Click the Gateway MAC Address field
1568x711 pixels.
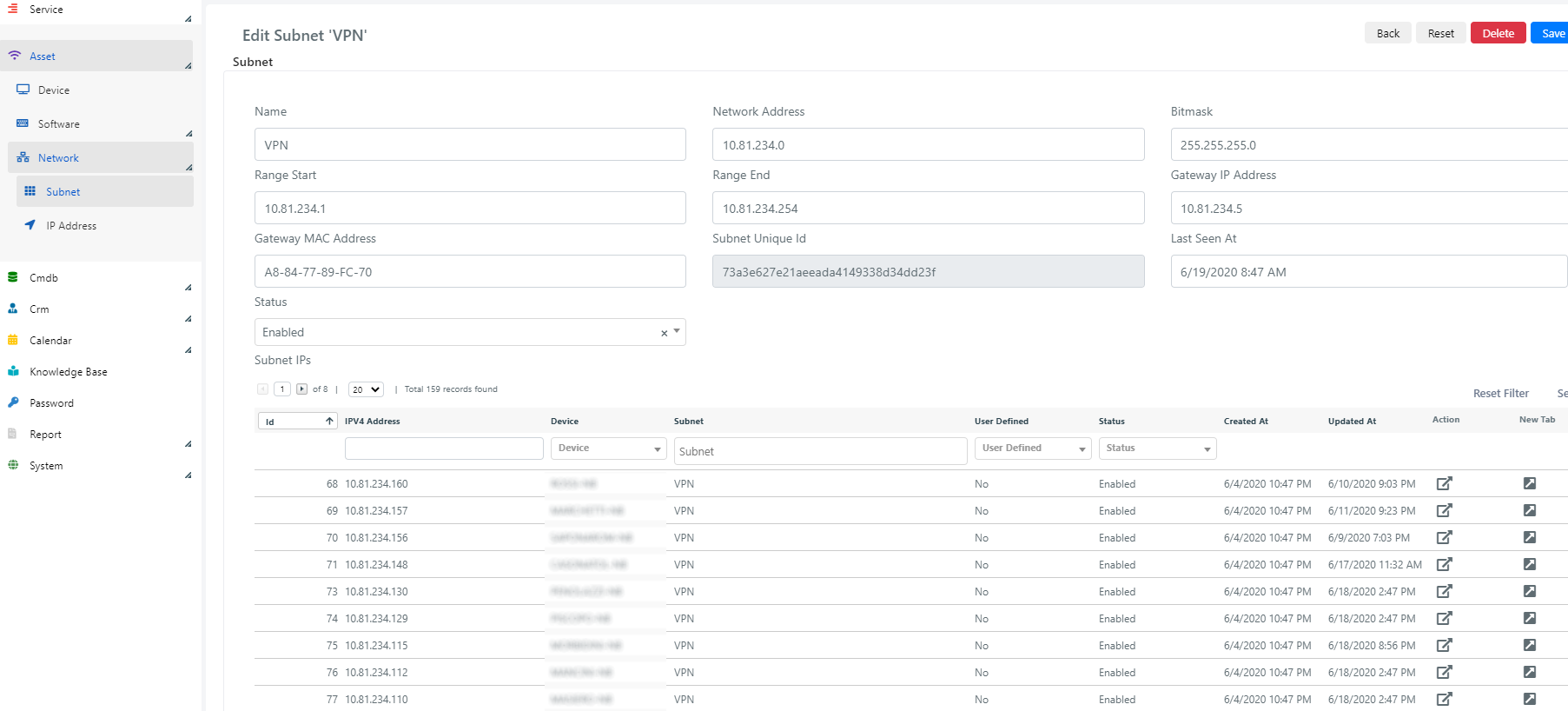click(x=469, y=272)
